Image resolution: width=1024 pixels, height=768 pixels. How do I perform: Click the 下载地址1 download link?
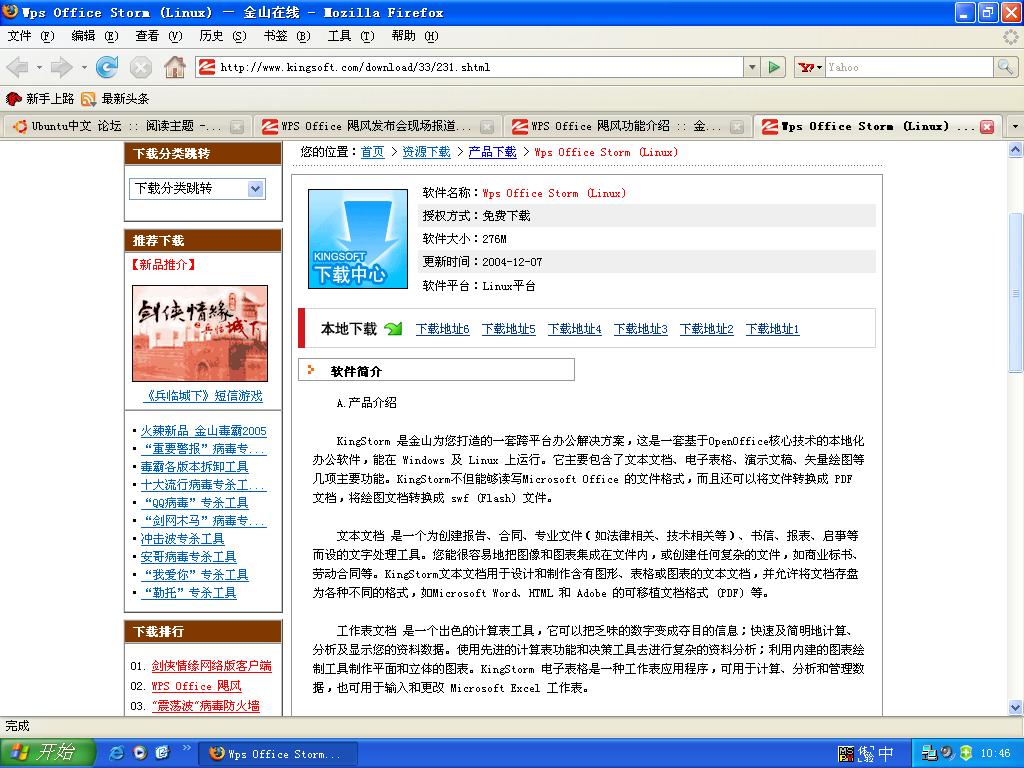click(773, 329)
